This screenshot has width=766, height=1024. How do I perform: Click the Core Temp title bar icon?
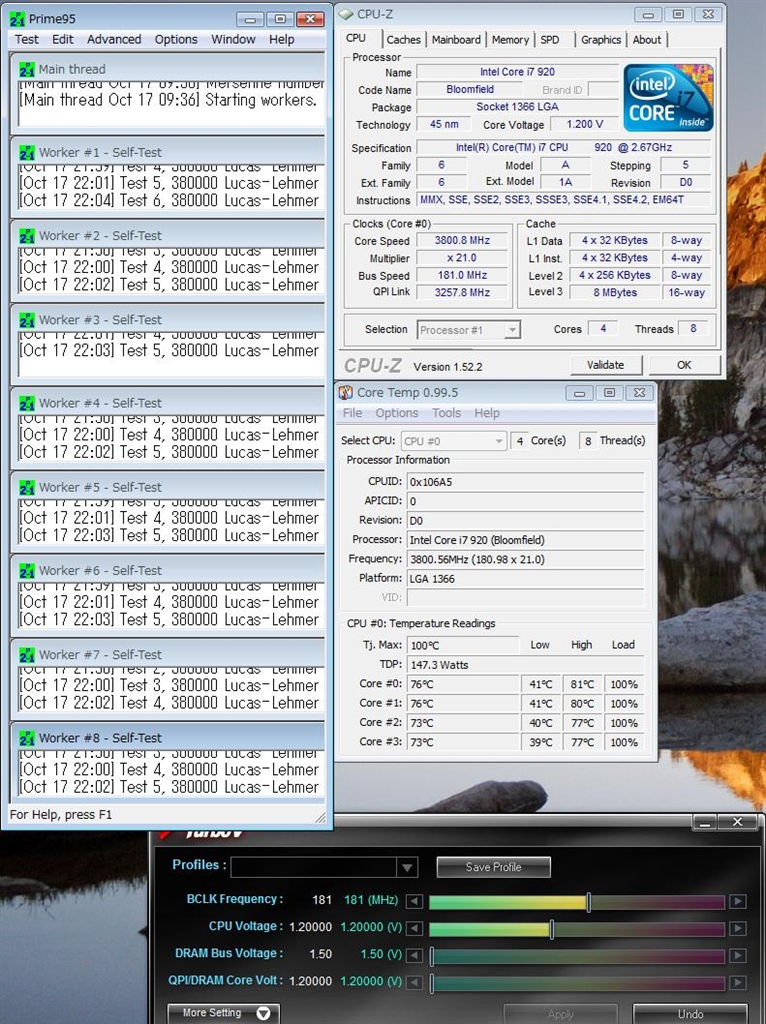[345, 392]
